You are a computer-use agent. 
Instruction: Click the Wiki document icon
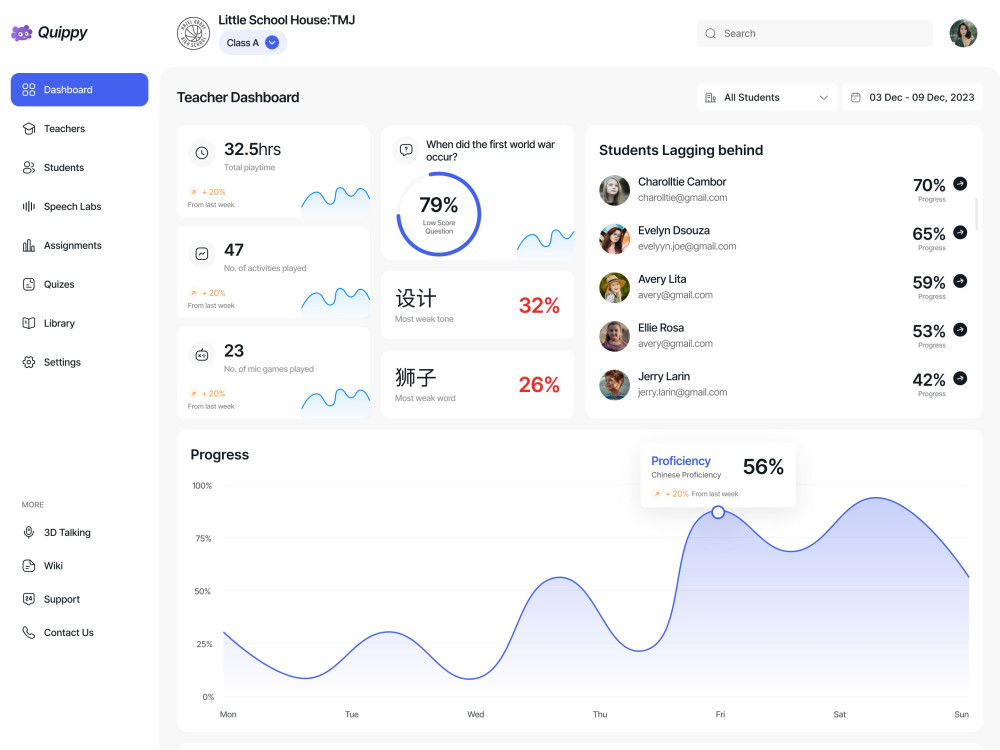click(29, 566)
